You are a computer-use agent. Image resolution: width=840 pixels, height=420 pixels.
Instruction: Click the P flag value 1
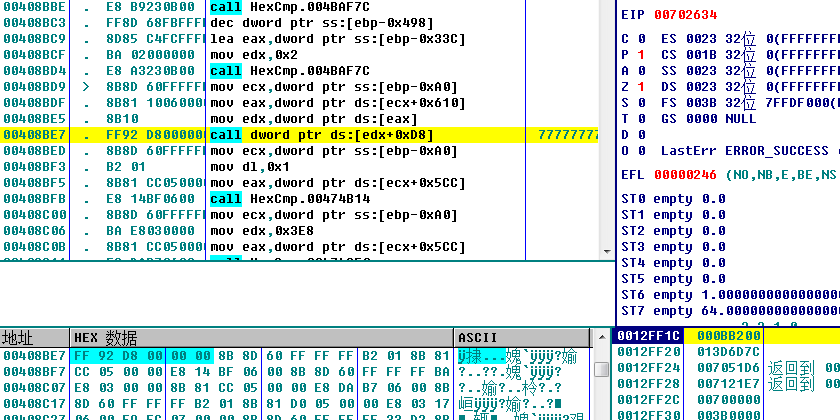[x=641, y=55]
